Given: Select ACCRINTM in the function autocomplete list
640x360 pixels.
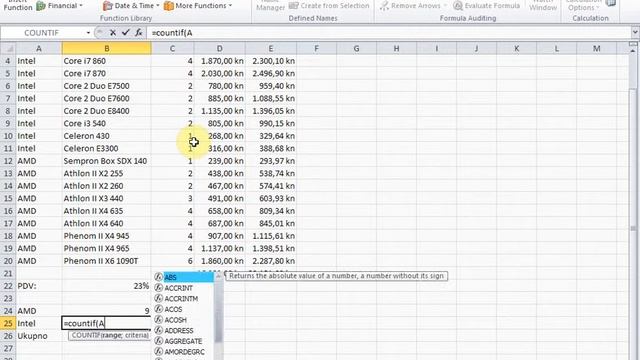Looking at the screenshot, I should [184, 298].
